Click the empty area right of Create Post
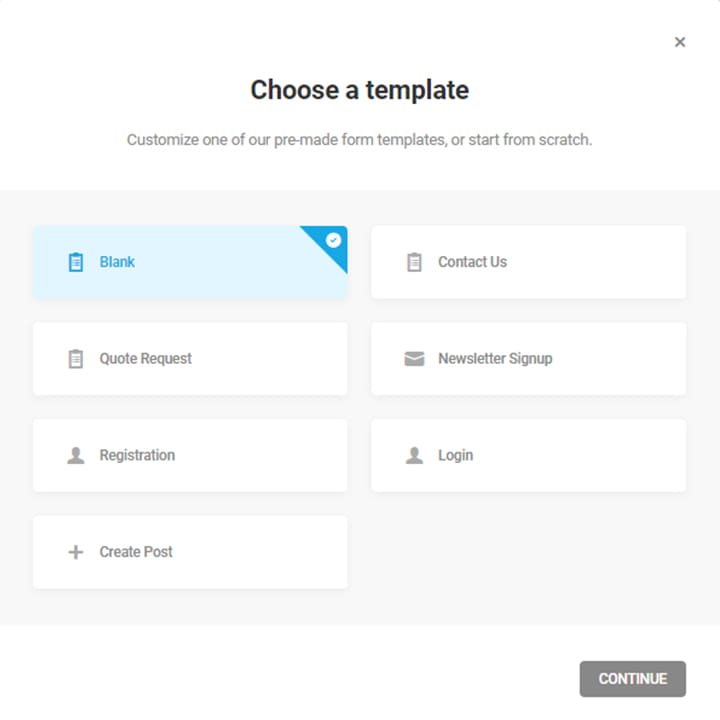 (528, 552)
